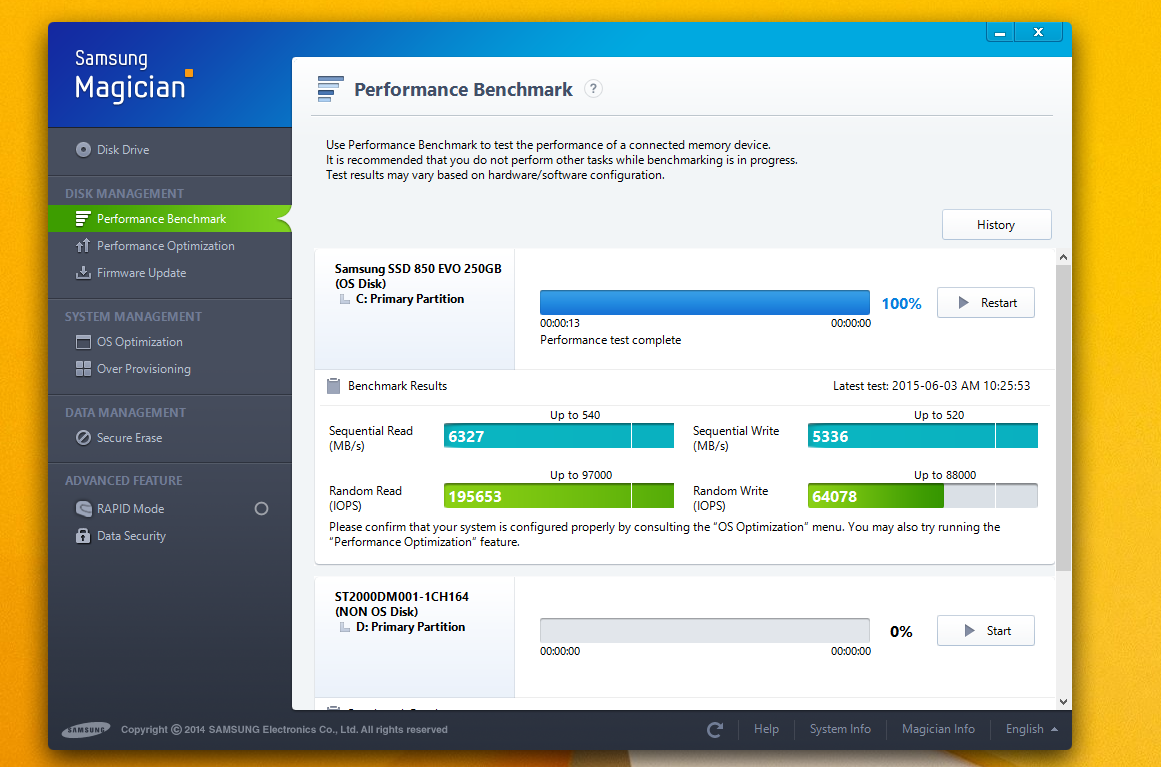Click the Sequential Read 6327 result bar
The height and width of the screenshot is (767, 1161).
coord(559,436)
